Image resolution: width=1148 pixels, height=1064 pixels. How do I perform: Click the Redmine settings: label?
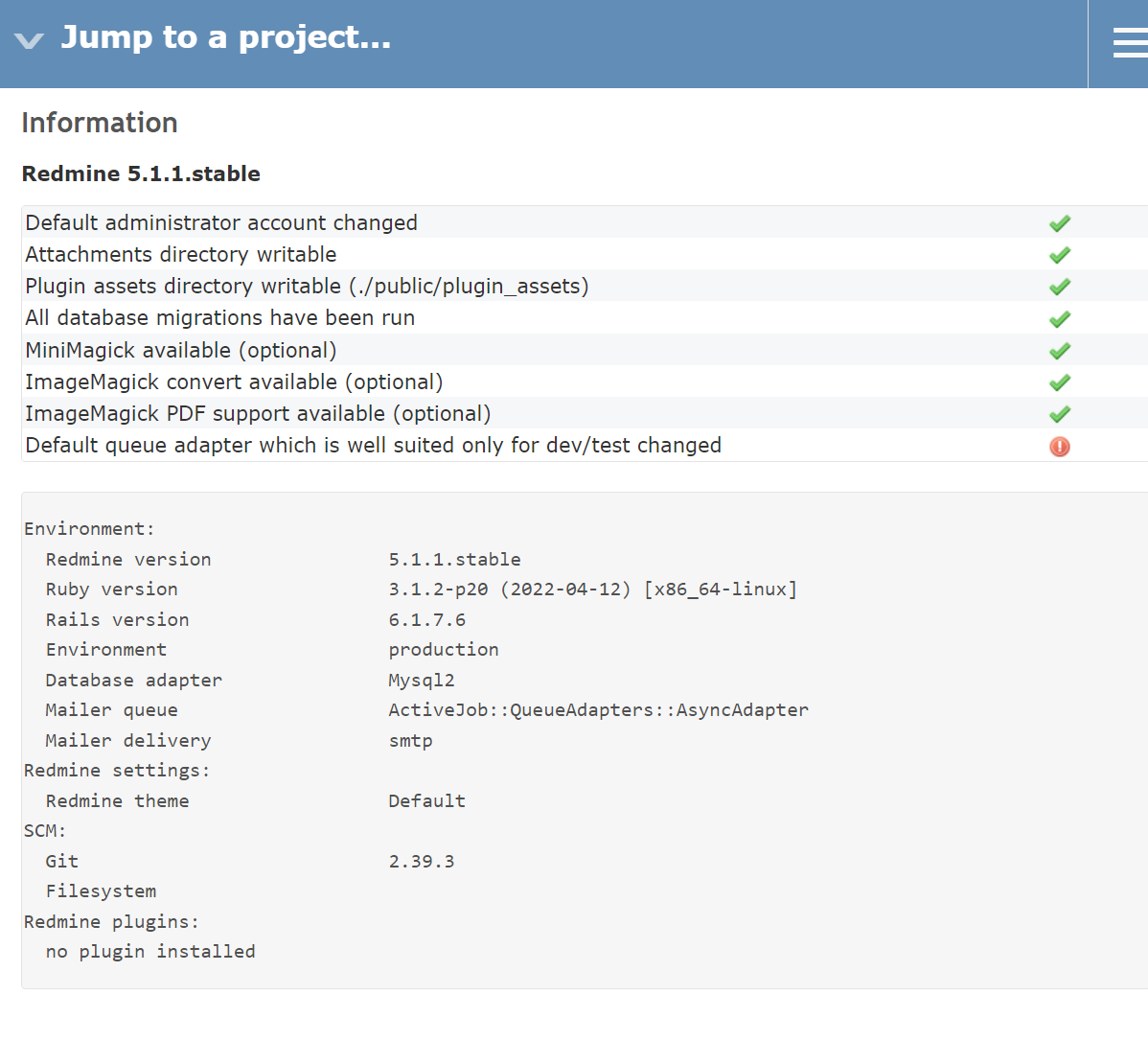[117, 771]
